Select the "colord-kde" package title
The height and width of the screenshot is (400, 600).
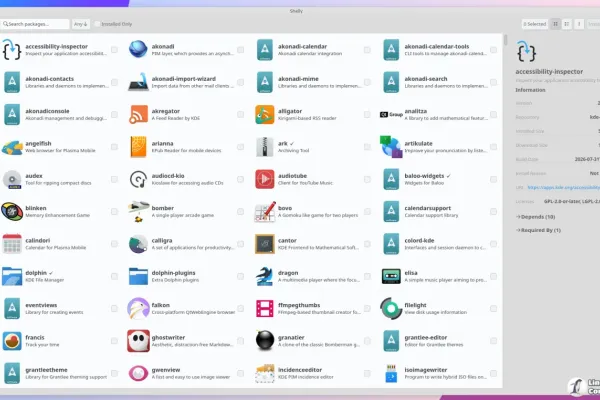pos(419,240)
